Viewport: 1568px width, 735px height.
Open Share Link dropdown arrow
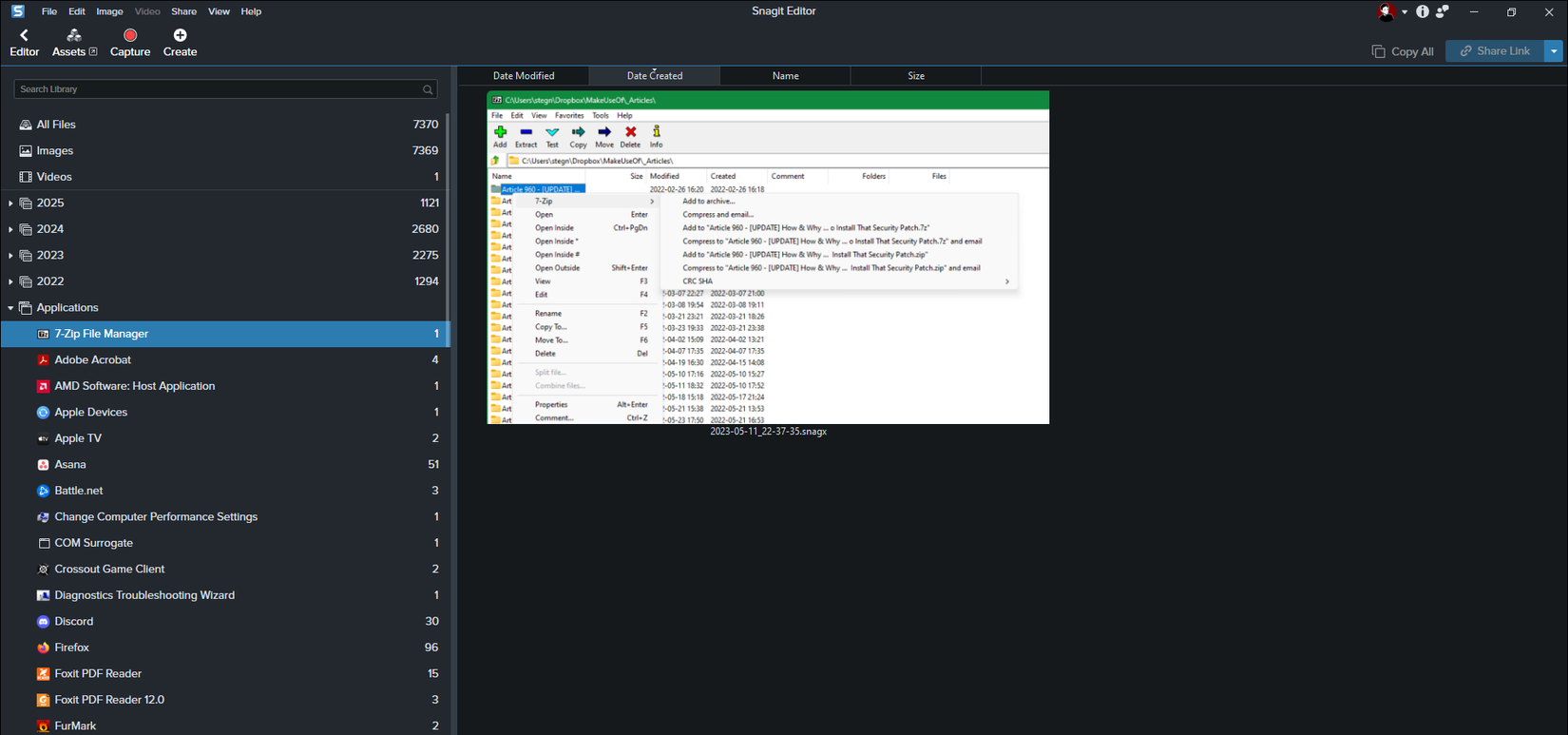[1554, 51]
